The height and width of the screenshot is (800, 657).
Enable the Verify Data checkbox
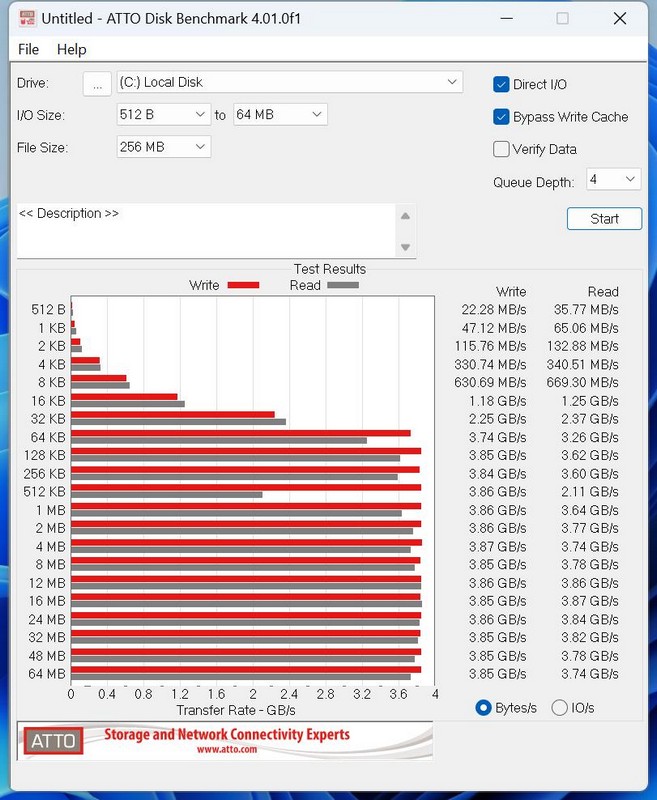click(x=502, y=149)
